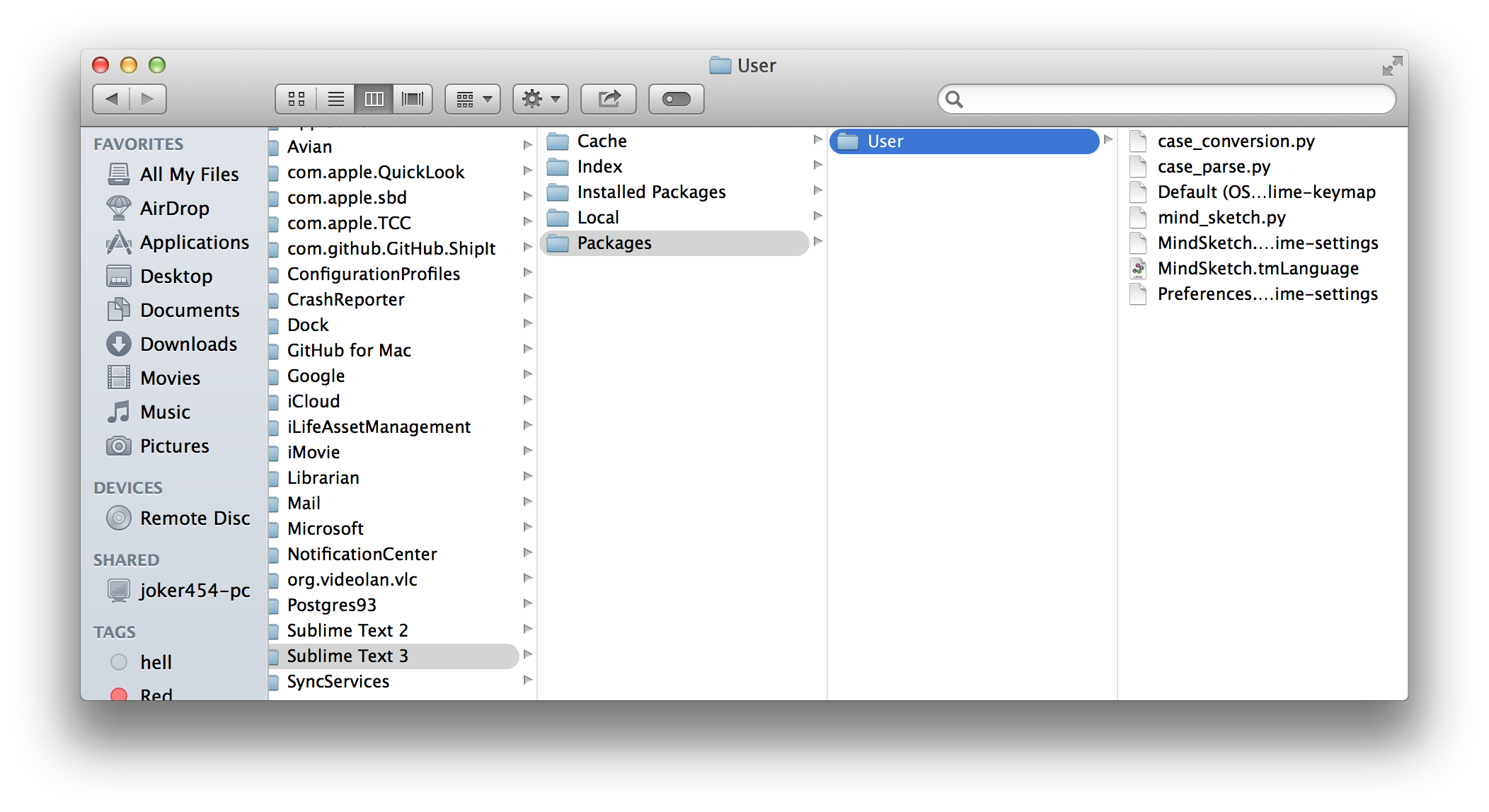The height and width of the screenshot is (812, 1489).
Task: Click the Share toolbar button
Action: [608, 99]
